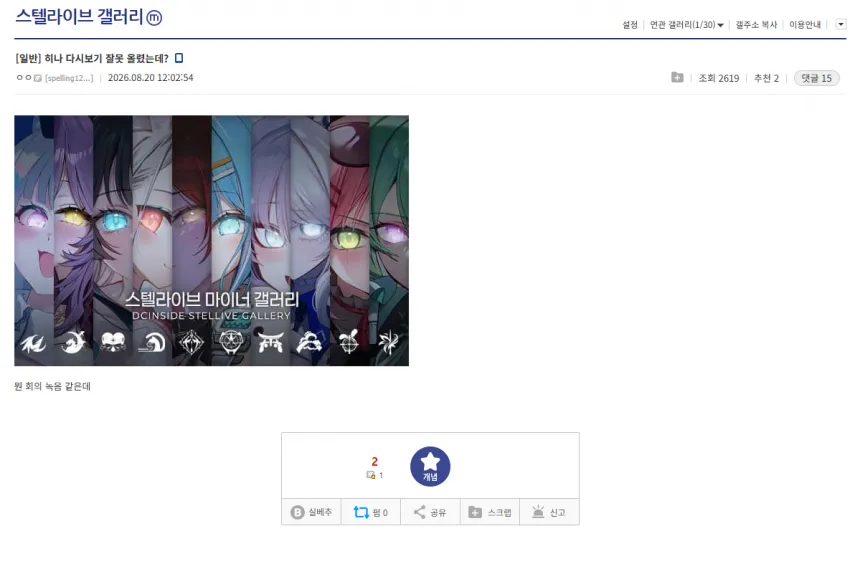Click the torii gate emblem in banner
This screenshot has height=564, width=850.
pos(271,342)
